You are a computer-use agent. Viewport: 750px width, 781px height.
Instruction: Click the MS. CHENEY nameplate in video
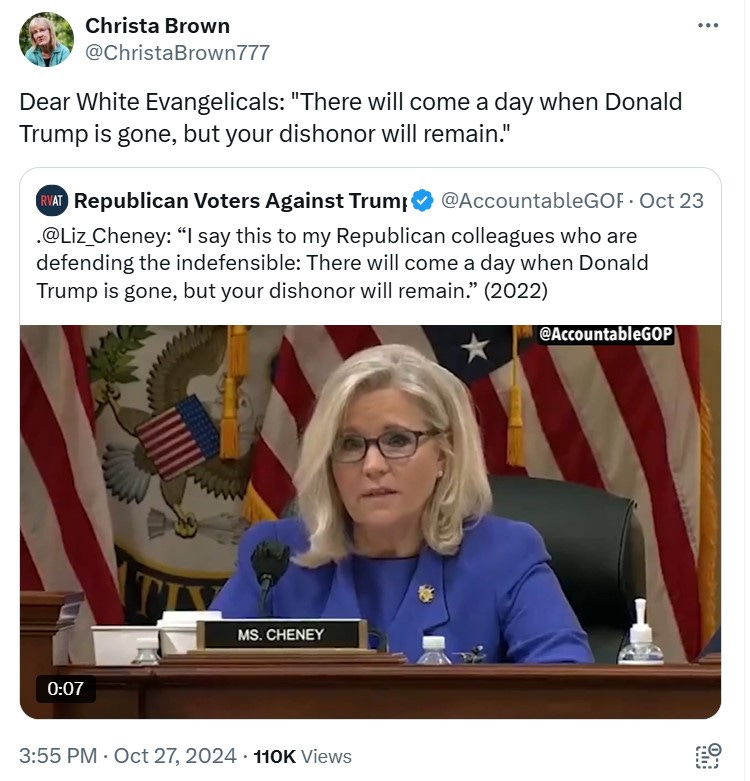click(x=281, y=635)
